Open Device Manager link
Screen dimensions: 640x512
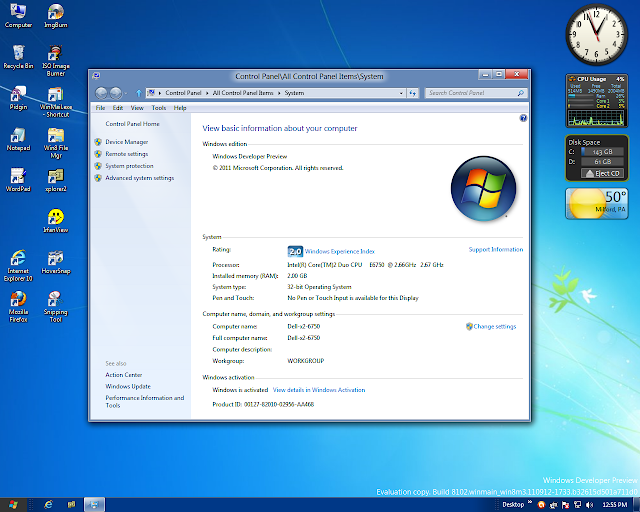click(127, 142)
